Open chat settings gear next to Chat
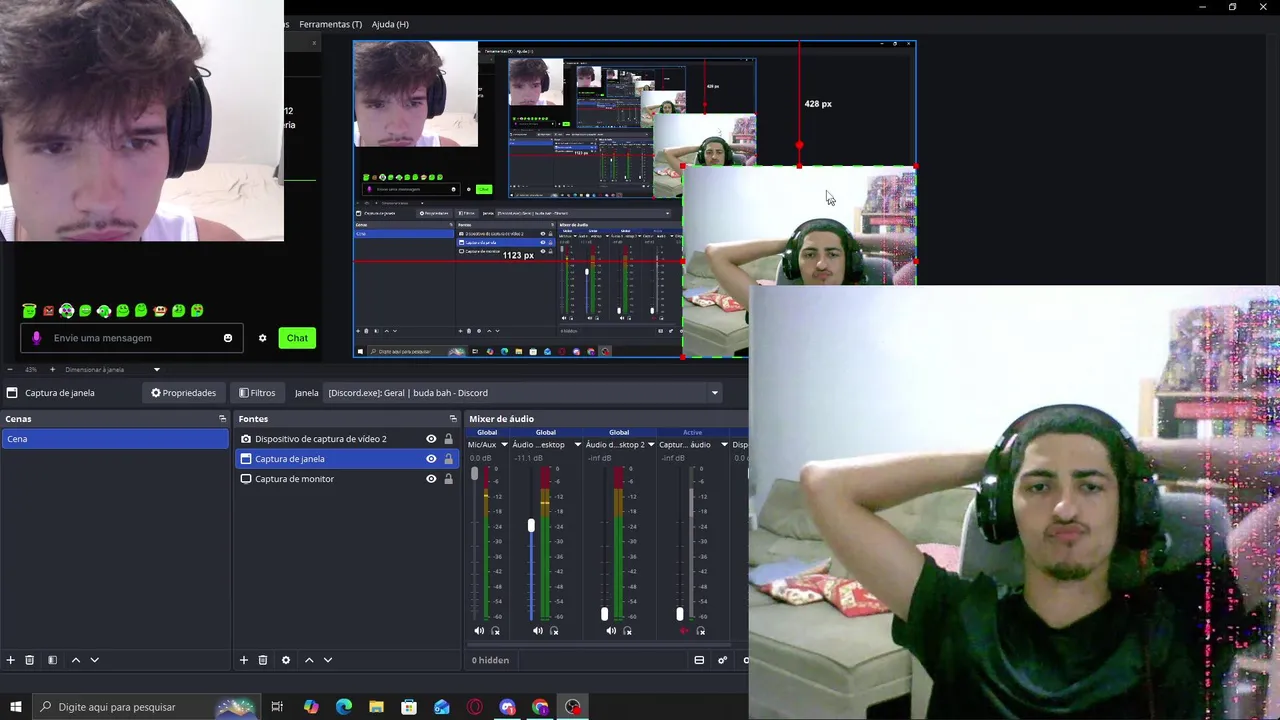The width and height of the screenshot is (1280, 720). 262,338
